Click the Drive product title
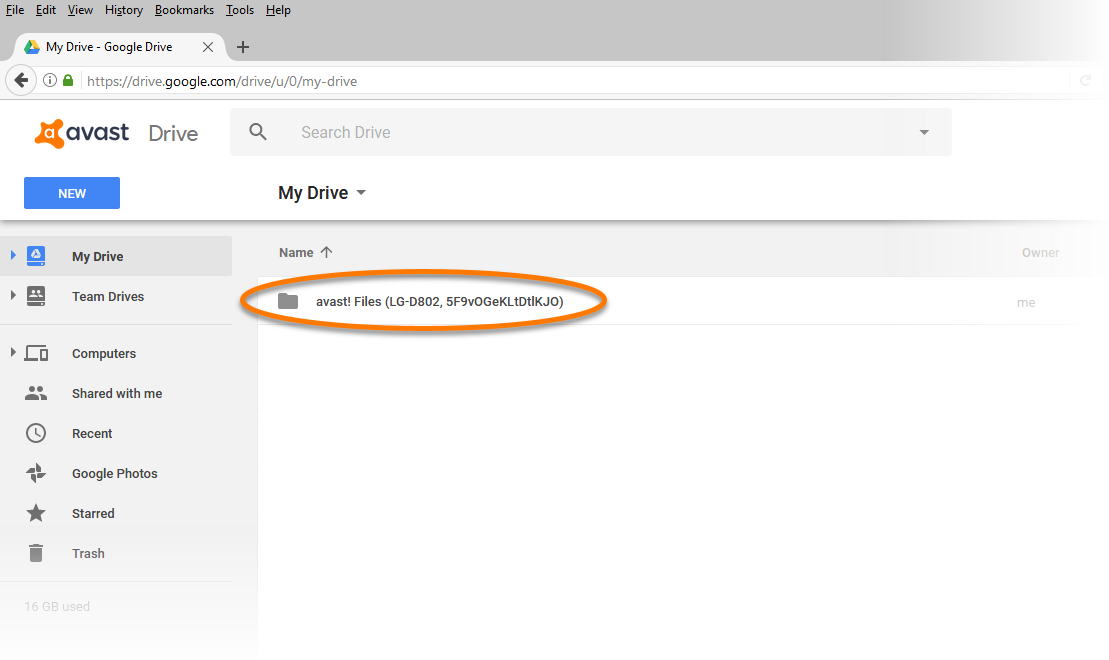 (173, 134)
